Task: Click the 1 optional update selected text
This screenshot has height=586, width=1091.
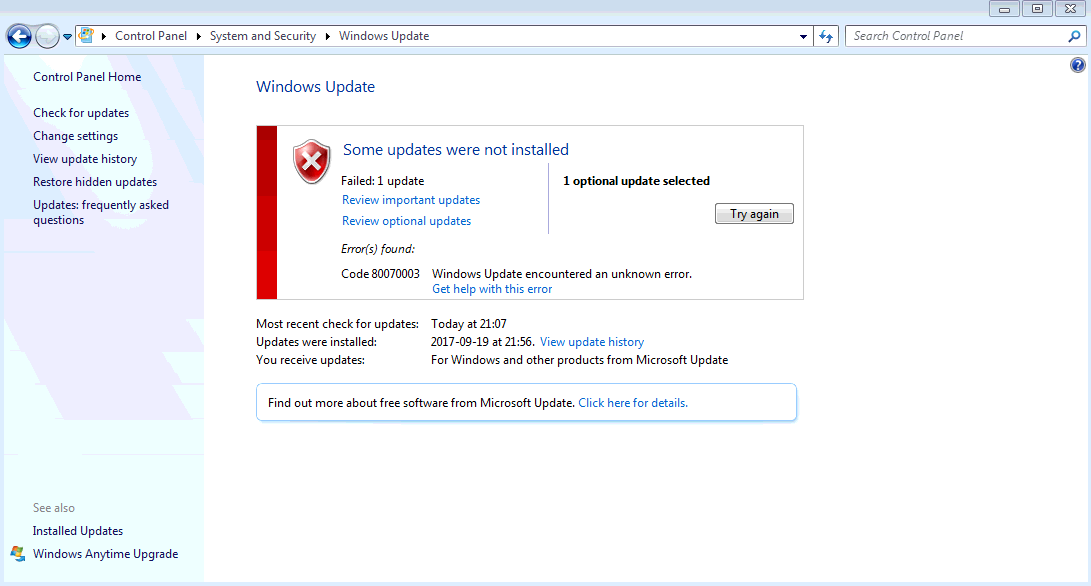Action: click(636, 181)
